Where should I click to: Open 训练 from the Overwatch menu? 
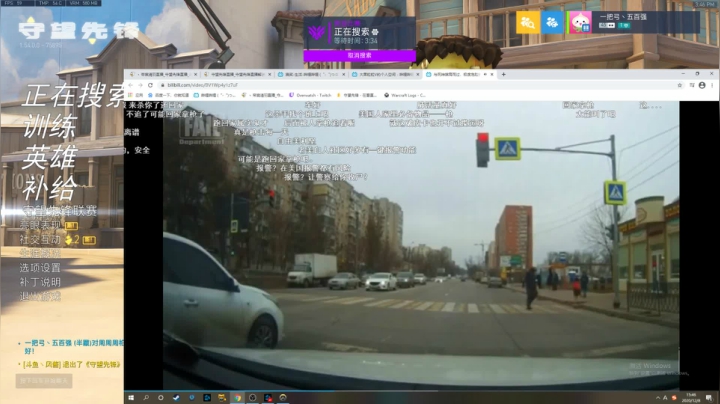[50, 126]
